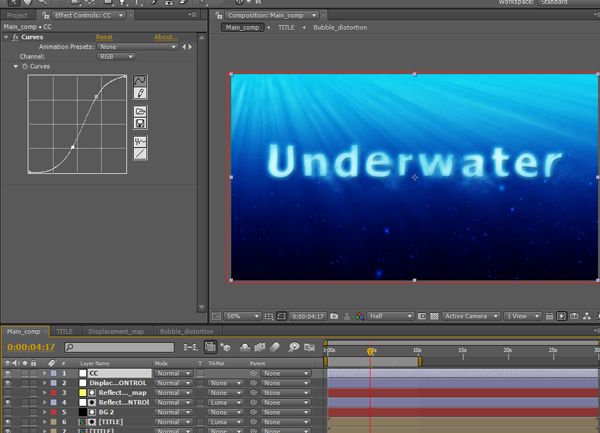This screenshot has height=433, width=600.
Task: Open blend Mode dropdown for BG 2 layer
Action: 173,412
